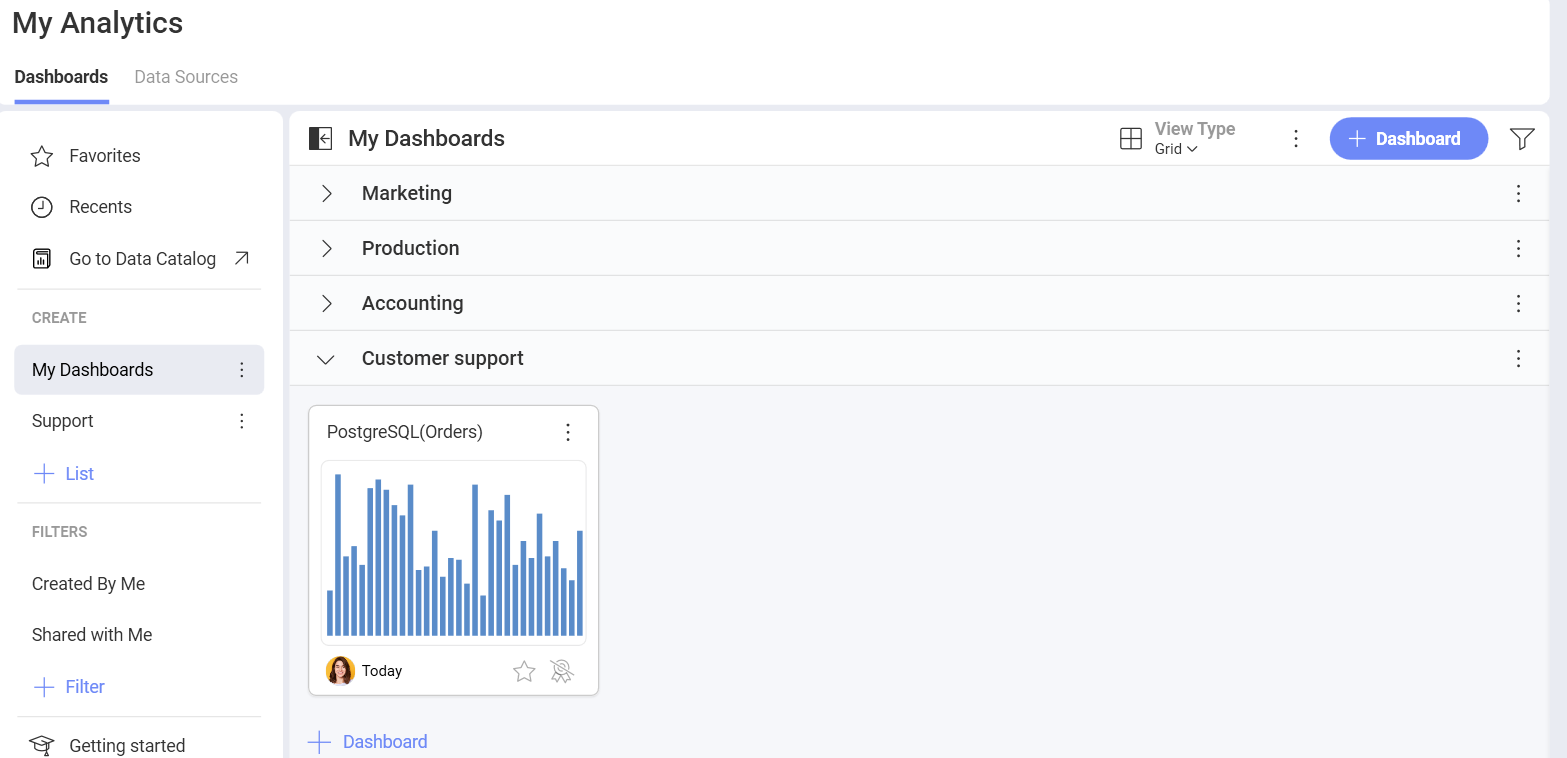
Task: Click the blue + Dashboard button
Action: (x=1408, y=139)
